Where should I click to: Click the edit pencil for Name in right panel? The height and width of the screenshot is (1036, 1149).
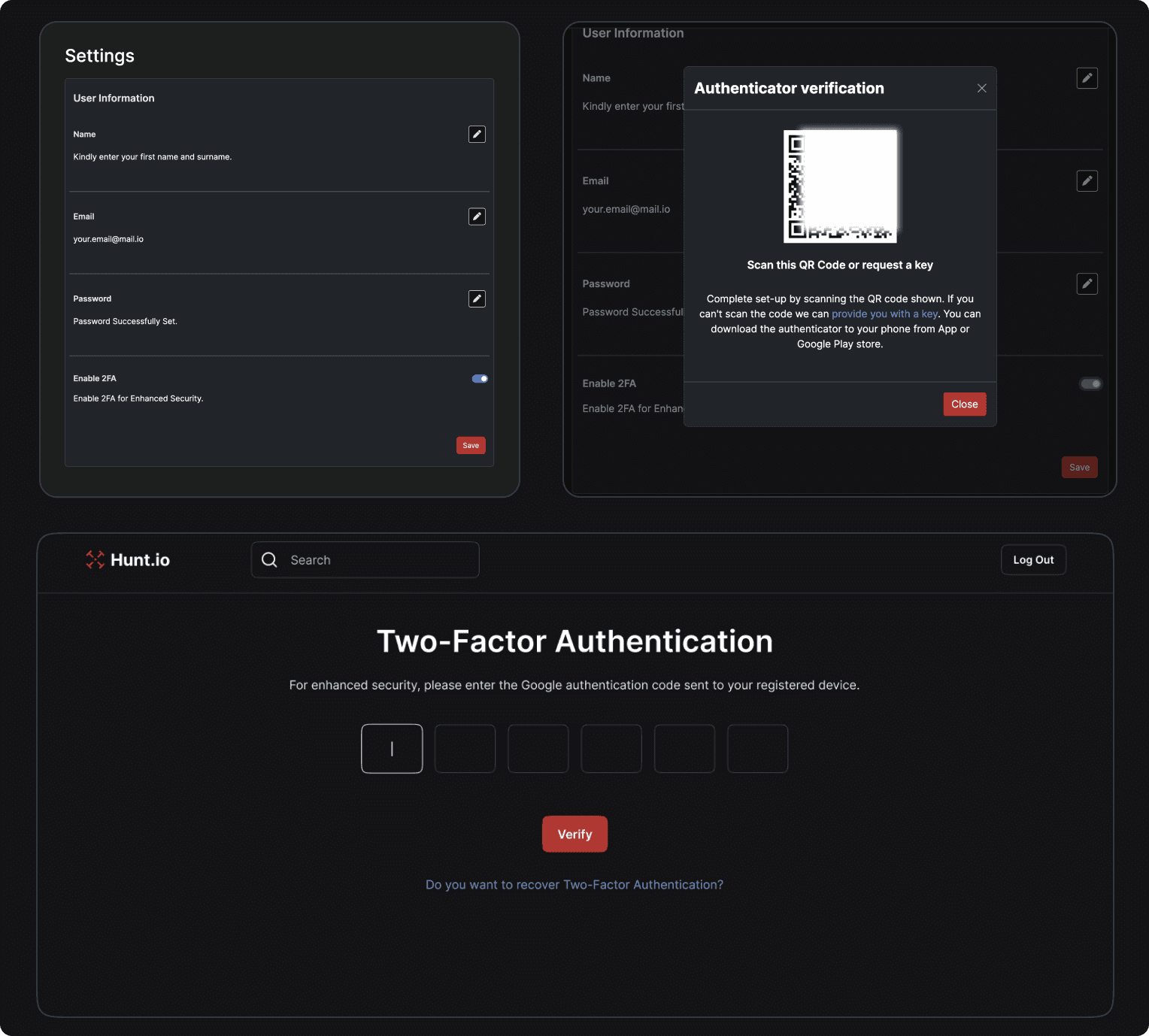point(1087,78)
